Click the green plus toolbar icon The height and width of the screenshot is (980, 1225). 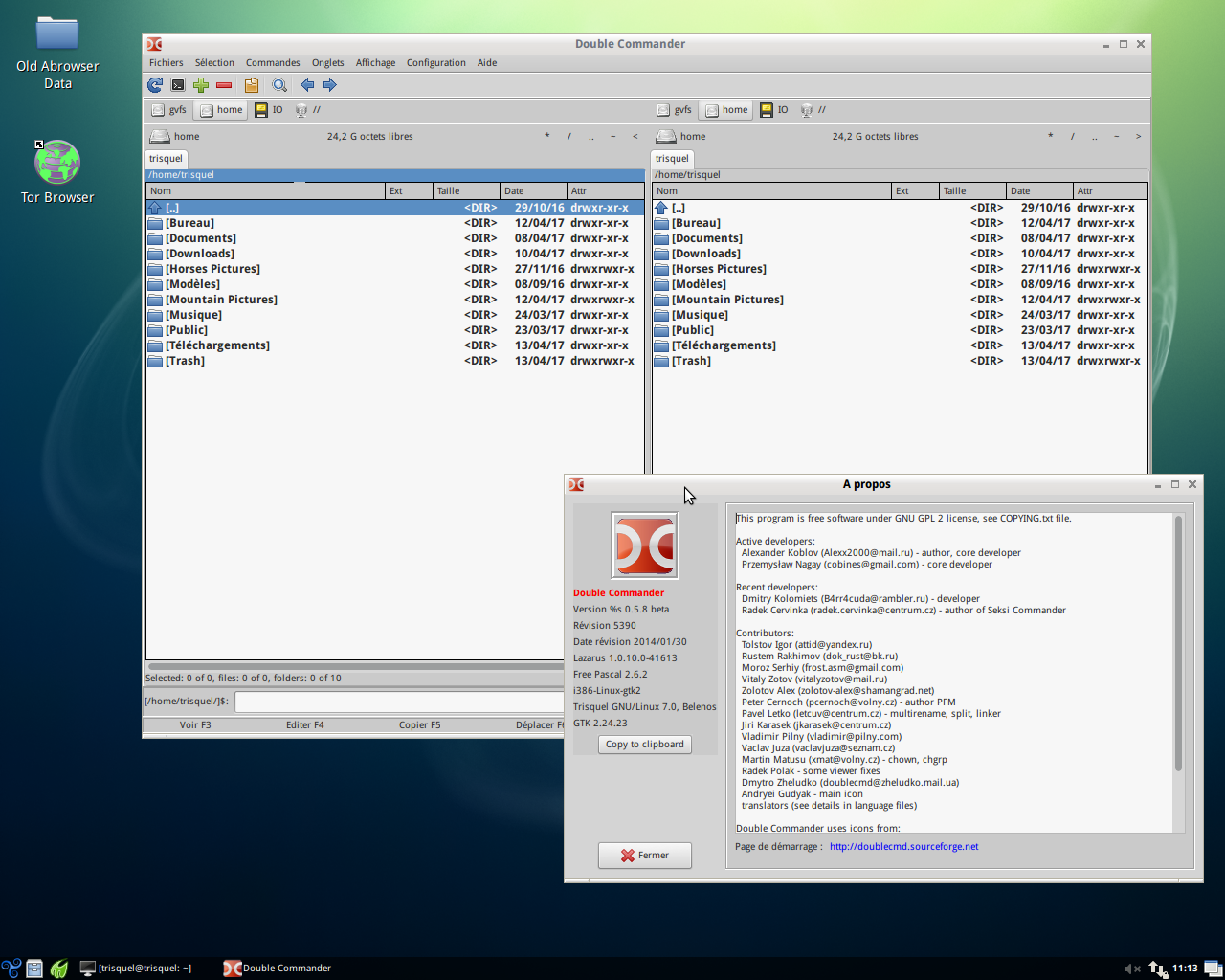tap(201, 85)
